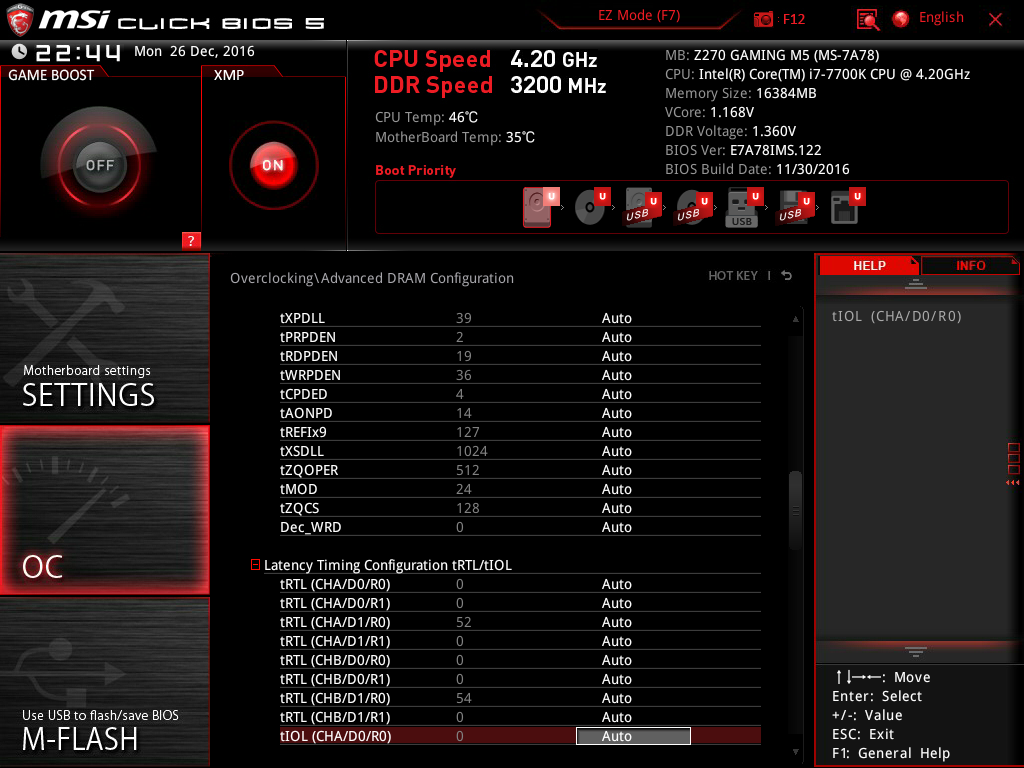Select the tRTL (CHB/D0/R1) row

[520, 679]
